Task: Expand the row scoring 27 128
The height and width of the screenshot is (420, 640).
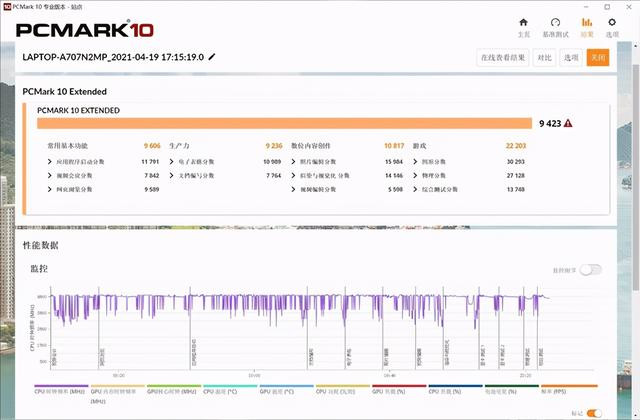Action: point(415,176)
